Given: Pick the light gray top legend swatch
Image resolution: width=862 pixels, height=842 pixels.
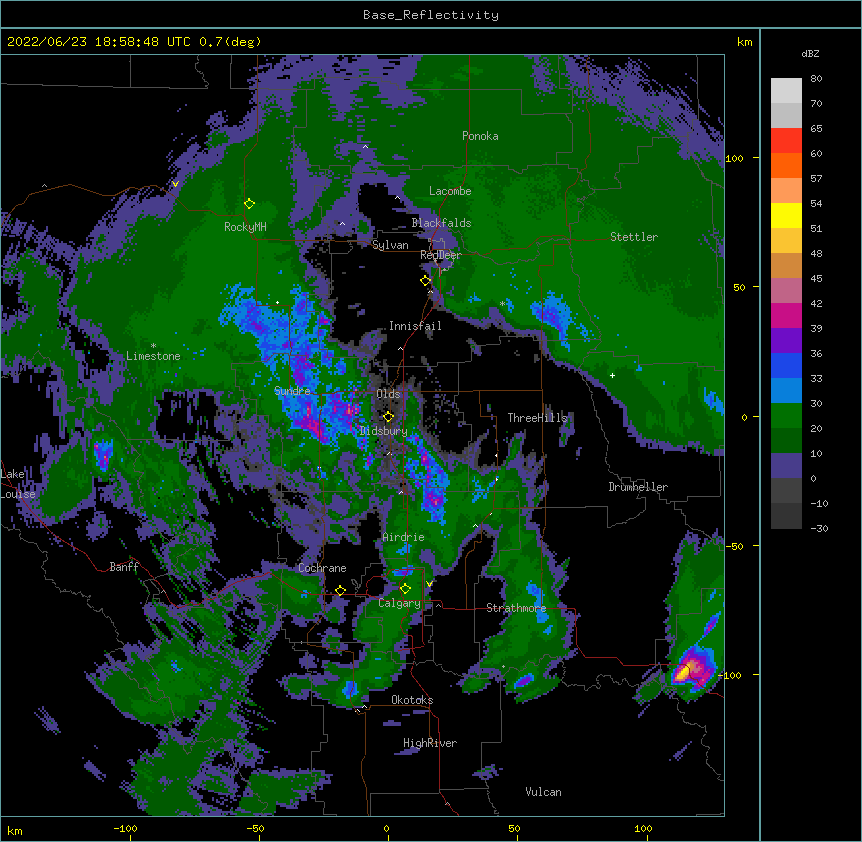Looking at the screenshot, I should pyautogui.click(x=786, y=91).
